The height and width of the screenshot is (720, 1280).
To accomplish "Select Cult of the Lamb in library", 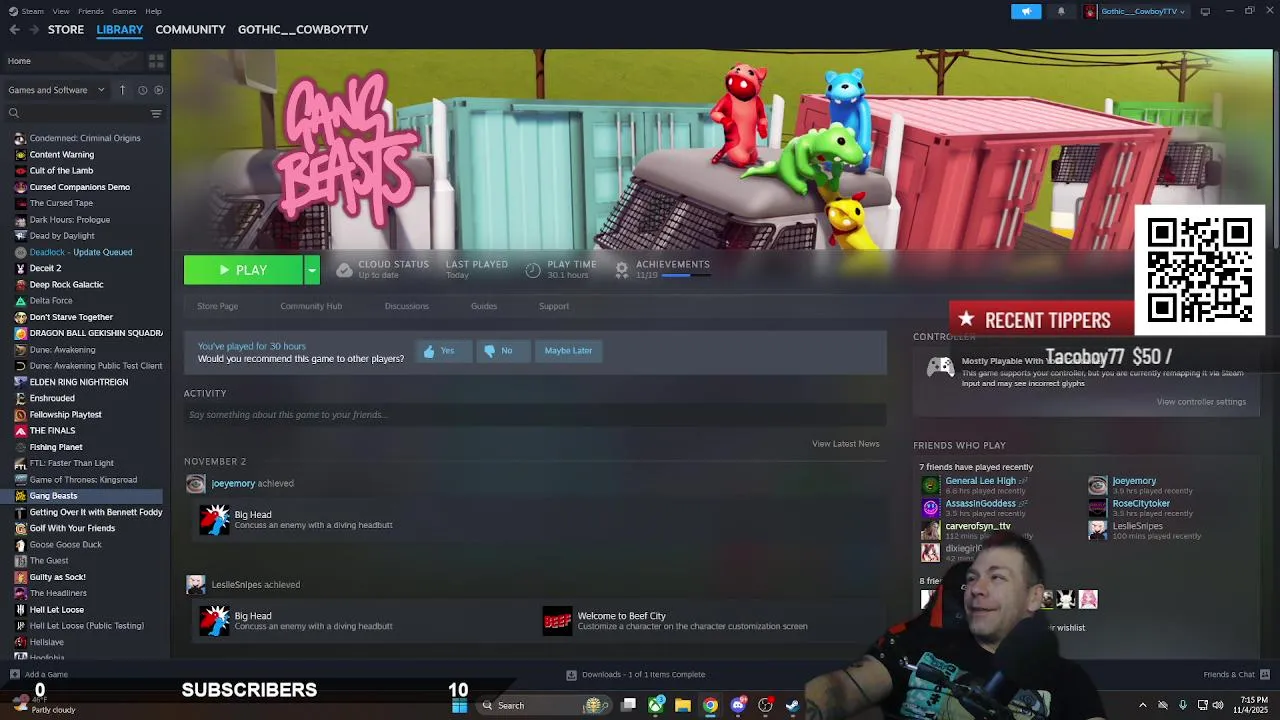I will coord(61,171).
